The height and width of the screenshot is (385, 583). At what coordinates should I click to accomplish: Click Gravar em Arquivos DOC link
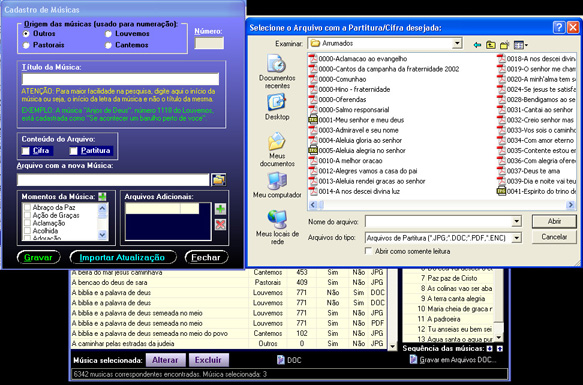click(x=453, y=360)
